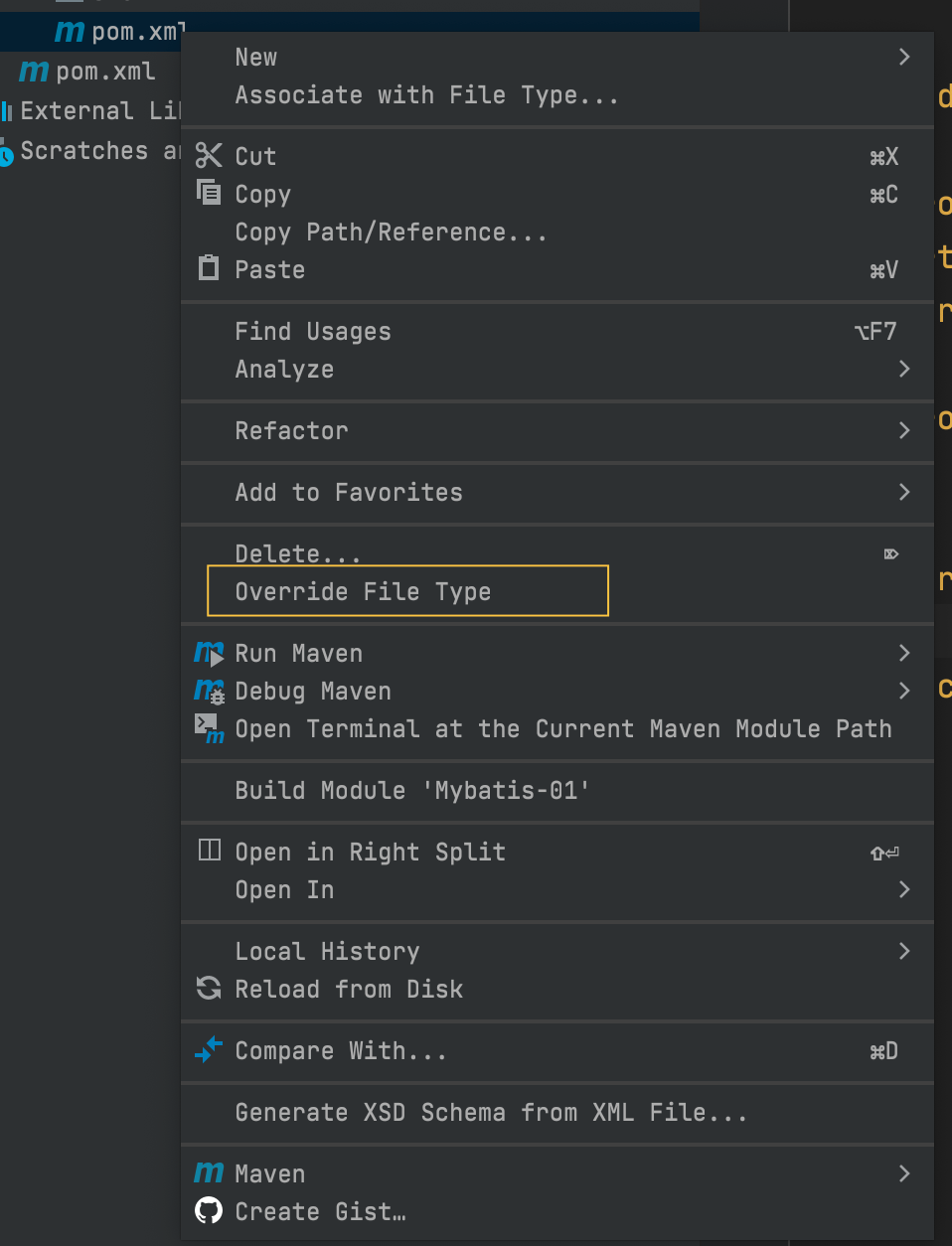Choose Find Usages from the menu

[x=313, y=331]
